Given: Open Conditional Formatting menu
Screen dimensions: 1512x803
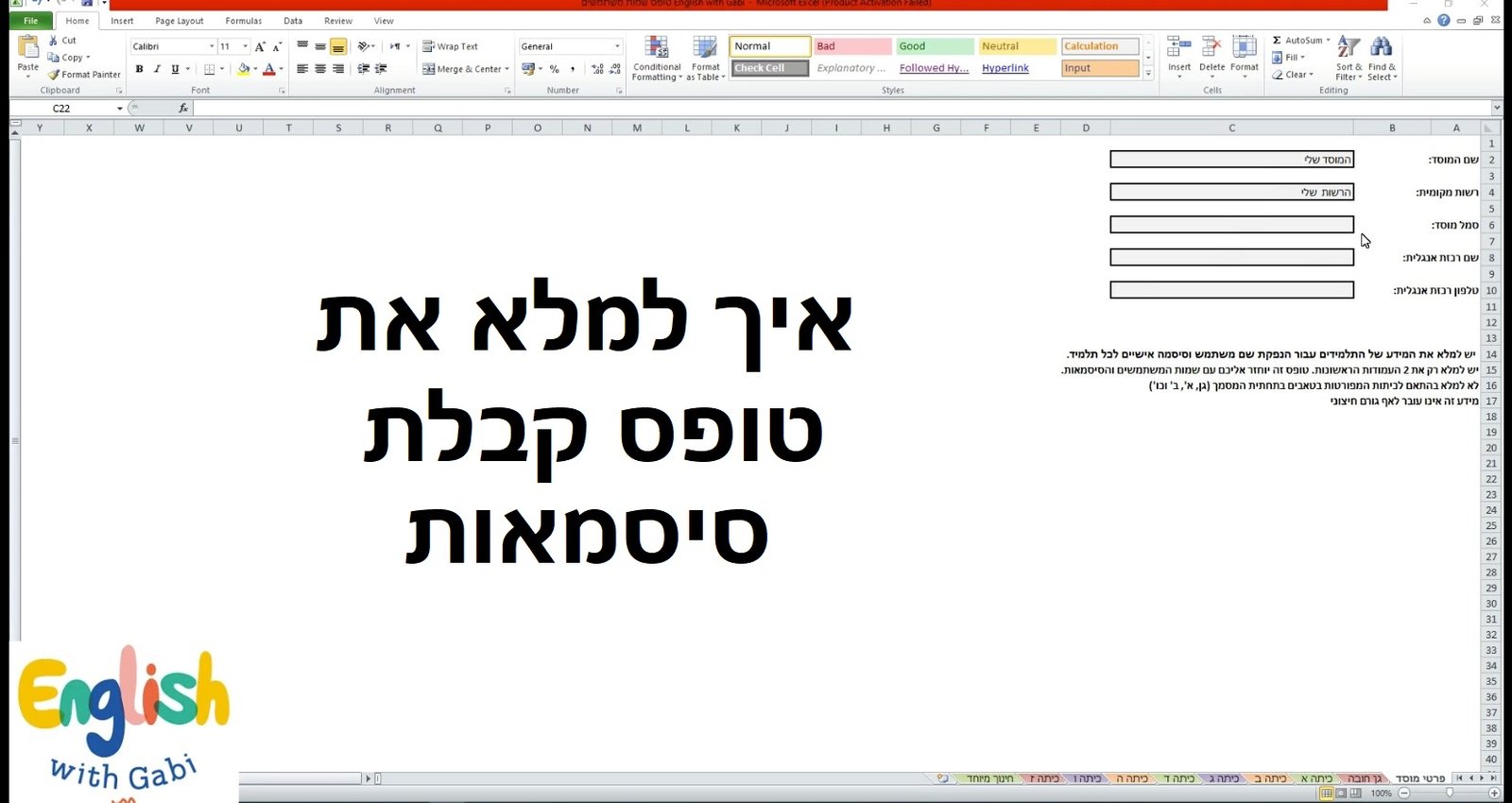Looking at the screenshot, I should [x=657, y=55].
